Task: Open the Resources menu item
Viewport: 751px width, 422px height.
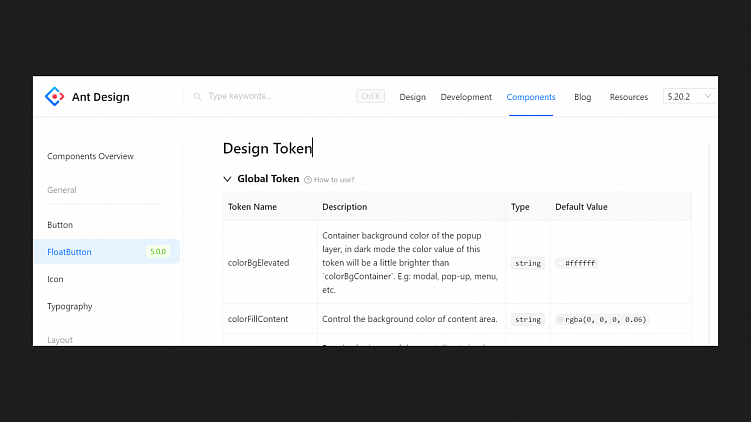Action: (629, 97)
